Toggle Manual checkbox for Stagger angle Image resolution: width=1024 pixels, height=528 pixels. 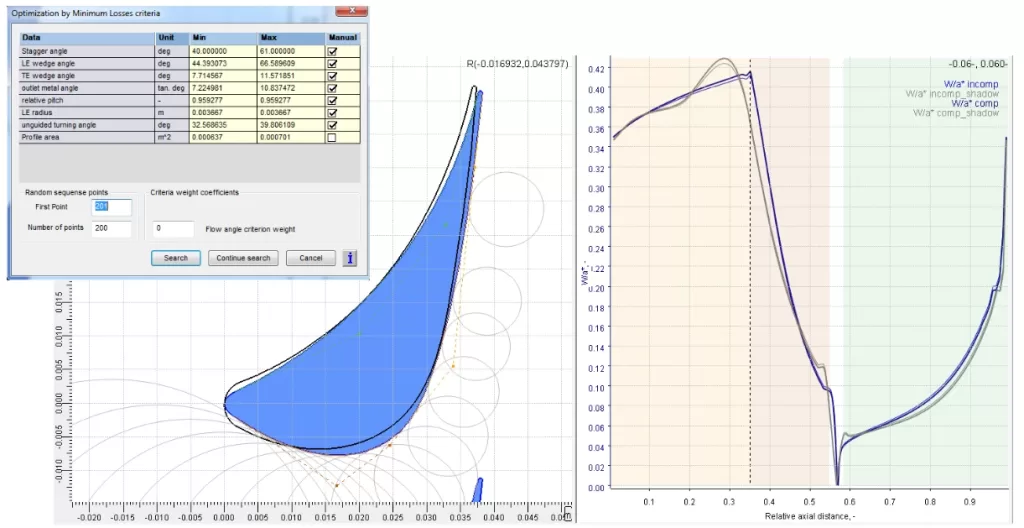click(332, 51)
